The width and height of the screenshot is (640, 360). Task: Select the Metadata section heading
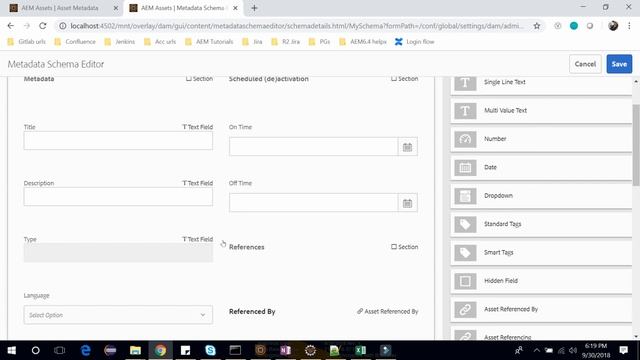[39, 79]
